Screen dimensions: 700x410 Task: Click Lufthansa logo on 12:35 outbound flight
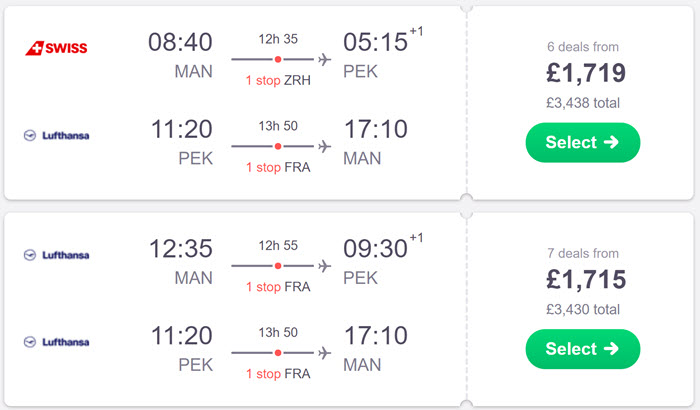pos(56,255)
